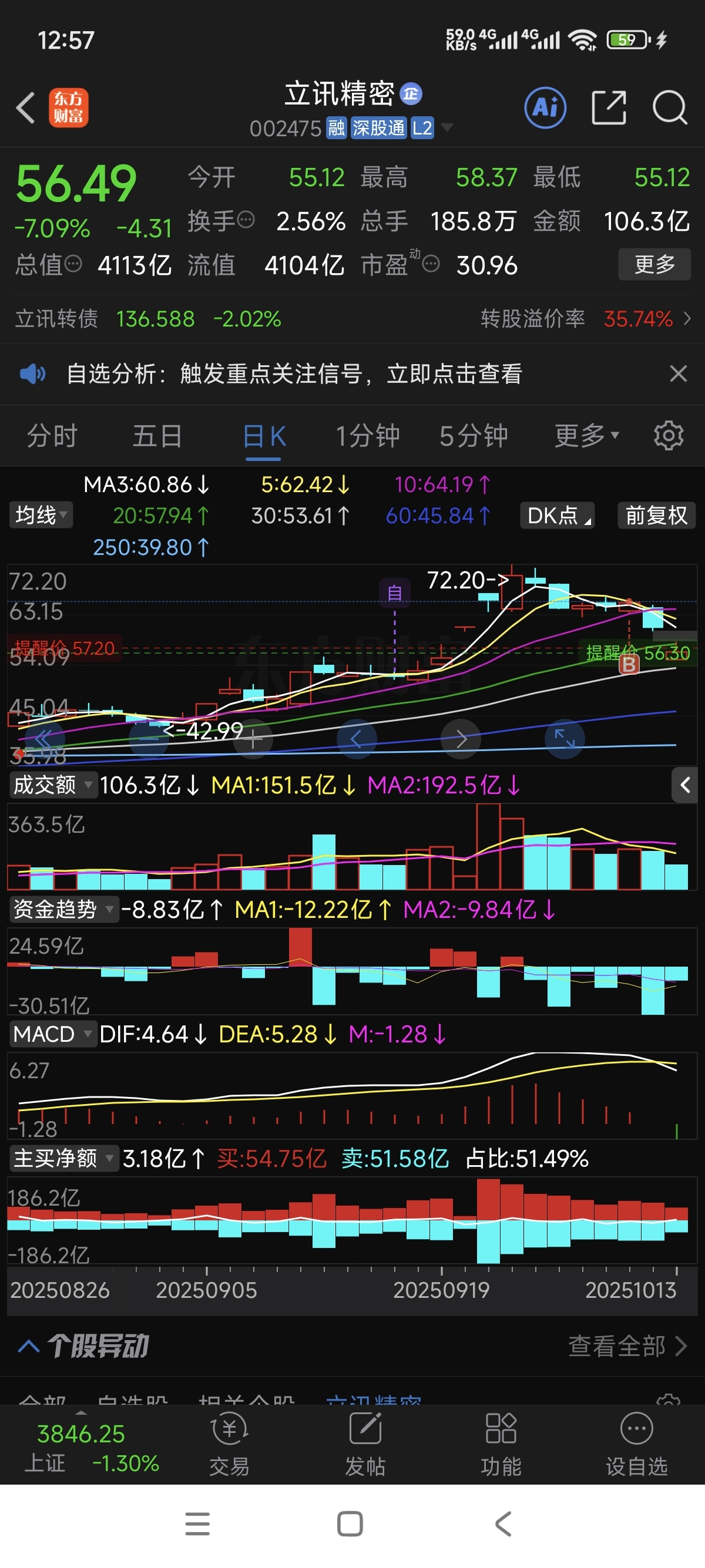This screenshot has width=705, height=1568.
Task: Tap the share export icon
Action: point(609,108)
